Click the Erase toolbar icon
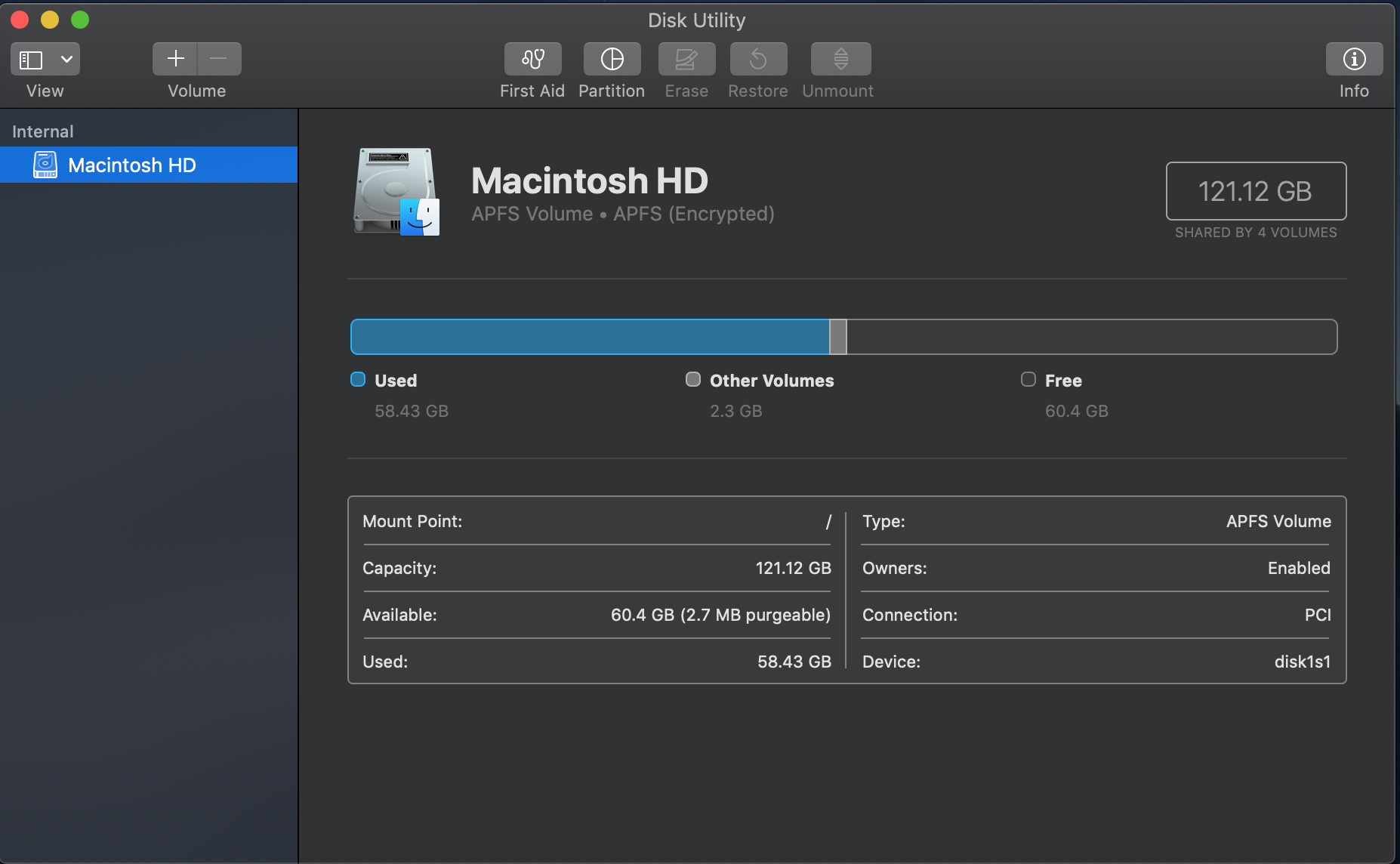Image resolution: width=1400 pixels, height=864 pixels. pyautogui.click(x=686, y=59)
